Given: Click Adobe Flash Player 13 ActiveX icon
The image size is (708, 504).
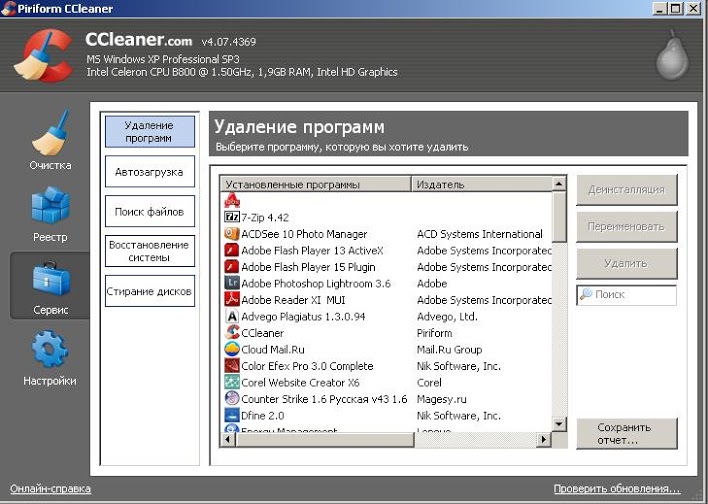Looking at the screenshot, I should 232,250.
